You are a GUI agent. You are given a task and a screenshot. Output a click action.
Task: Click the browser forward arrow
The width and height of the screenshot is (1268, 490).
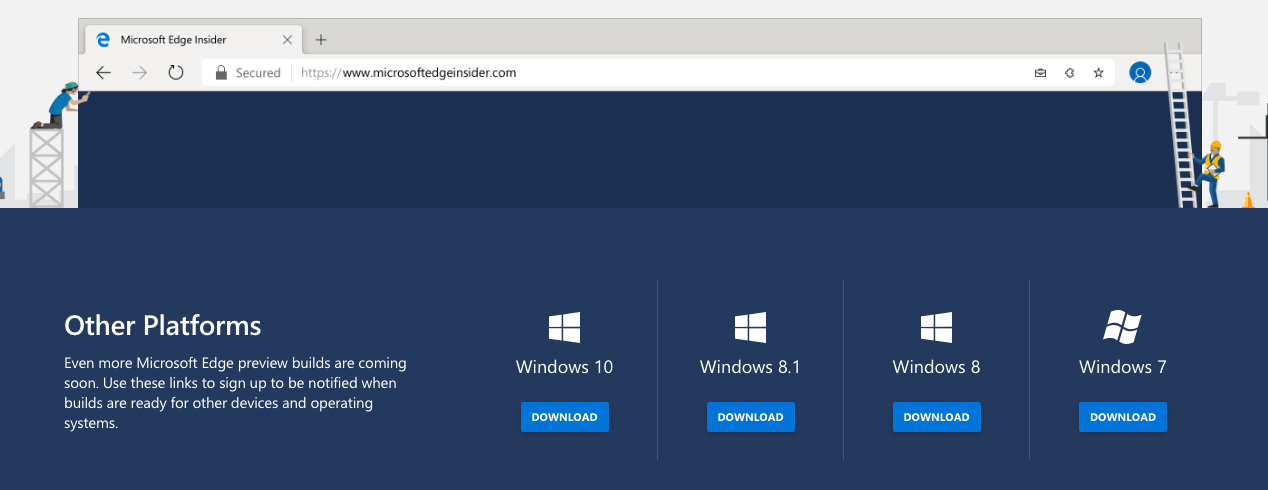(139, 72)
